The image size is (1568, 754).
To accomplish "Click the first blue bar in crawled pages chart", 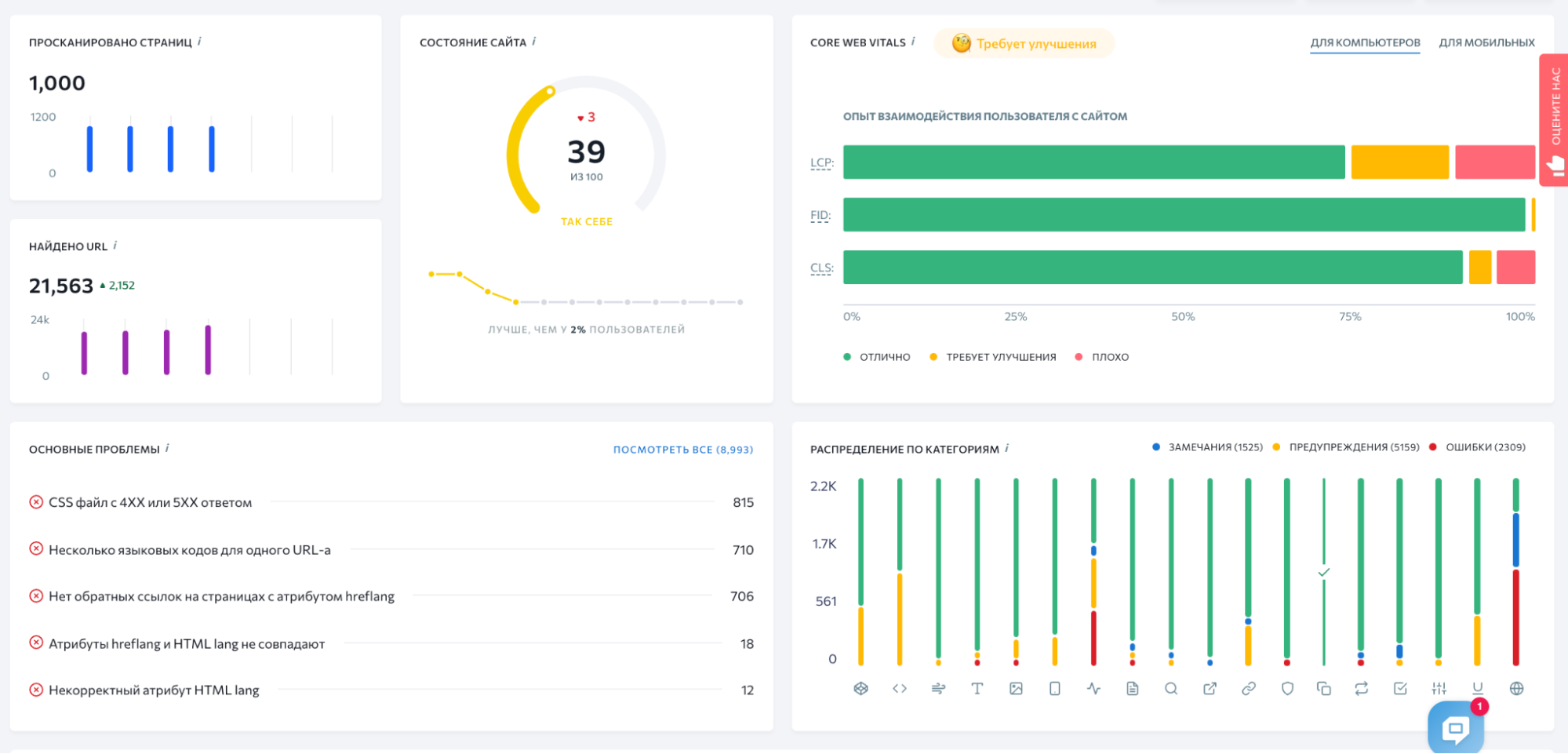I will 89,148.
